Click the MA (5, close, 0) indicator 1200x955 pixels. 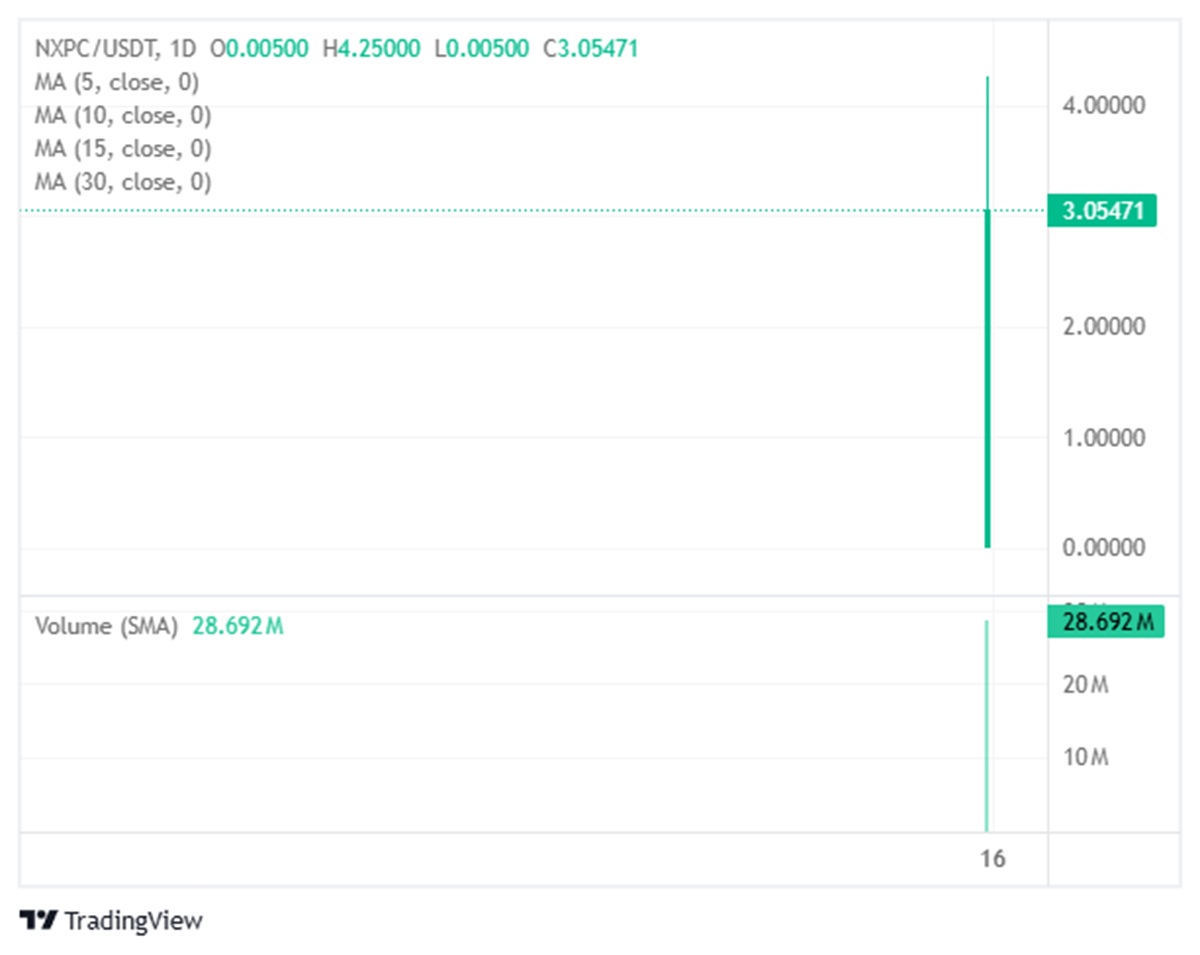click(x=117, y=82)
